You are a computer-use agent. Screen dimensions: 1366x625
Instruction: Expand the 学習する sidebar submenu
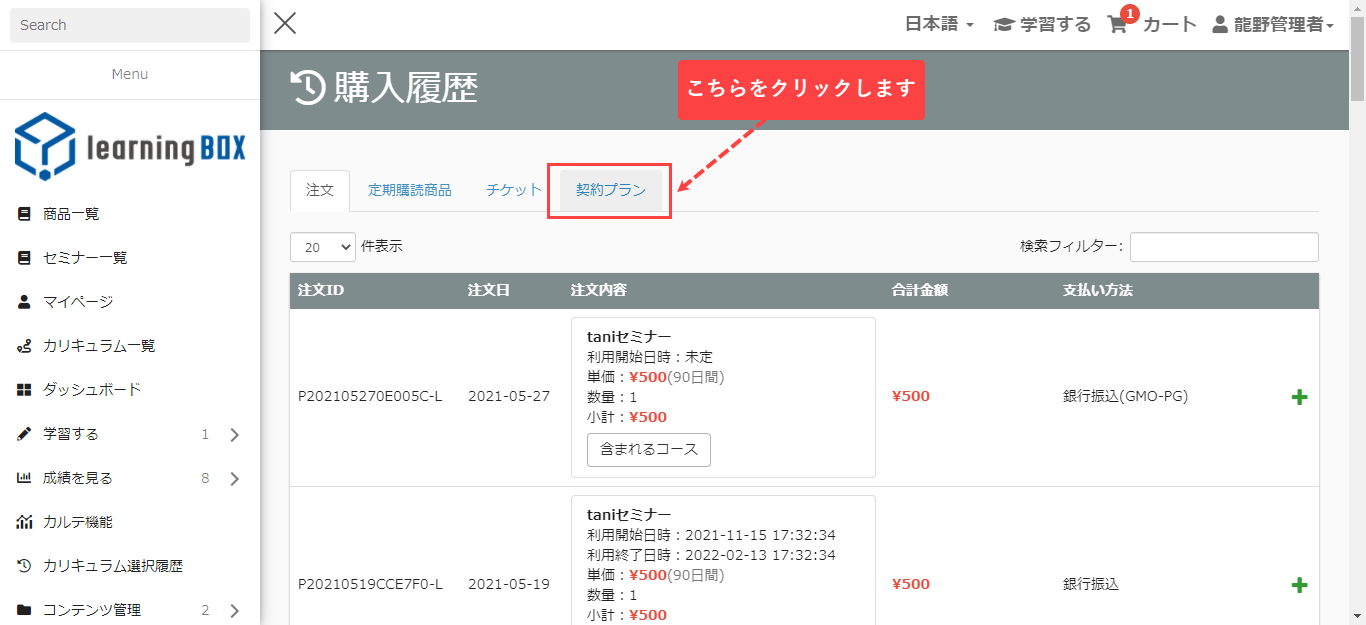click(235, 435)
